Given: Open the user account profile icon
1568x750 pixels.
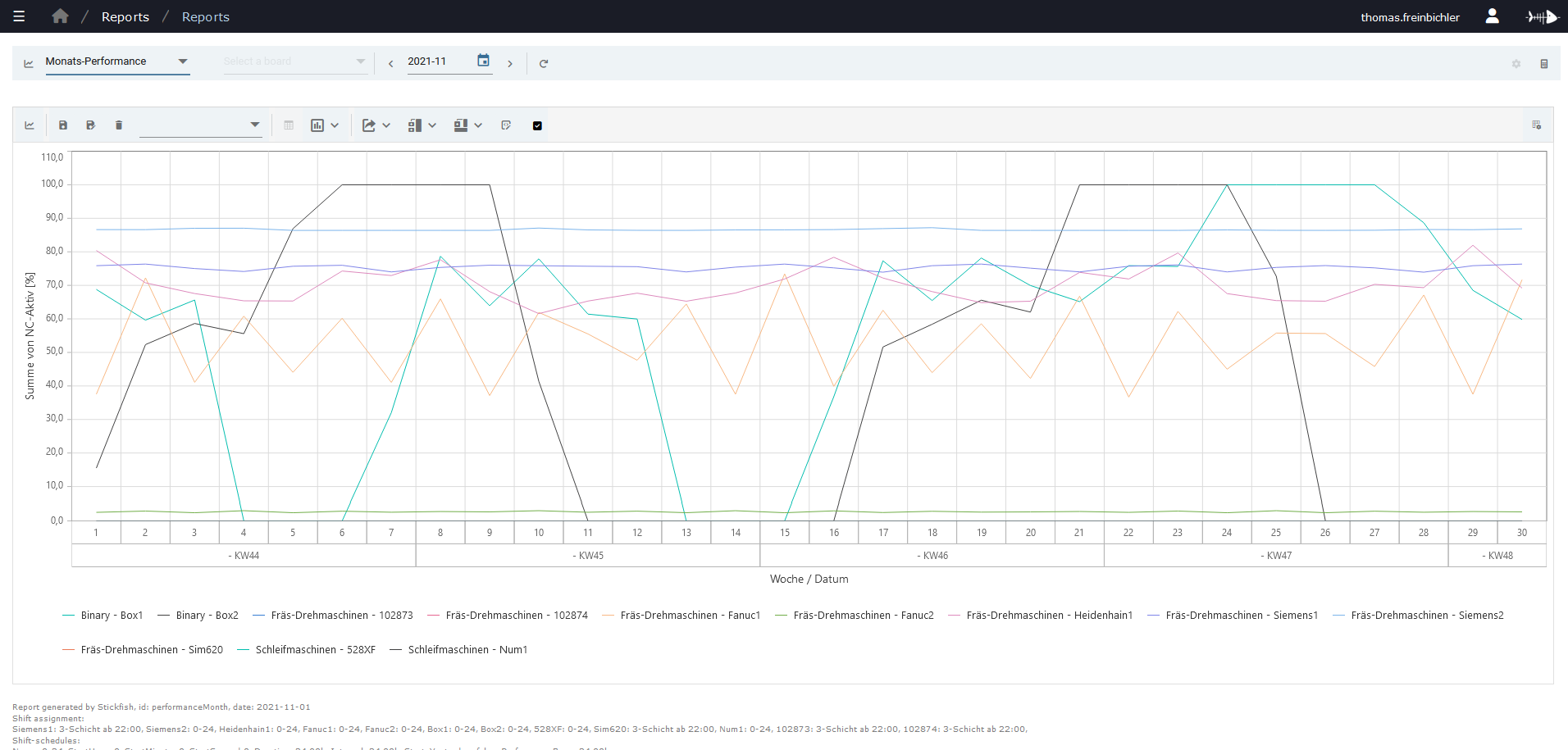Looking at the screenshot, I should (1493, 16).
